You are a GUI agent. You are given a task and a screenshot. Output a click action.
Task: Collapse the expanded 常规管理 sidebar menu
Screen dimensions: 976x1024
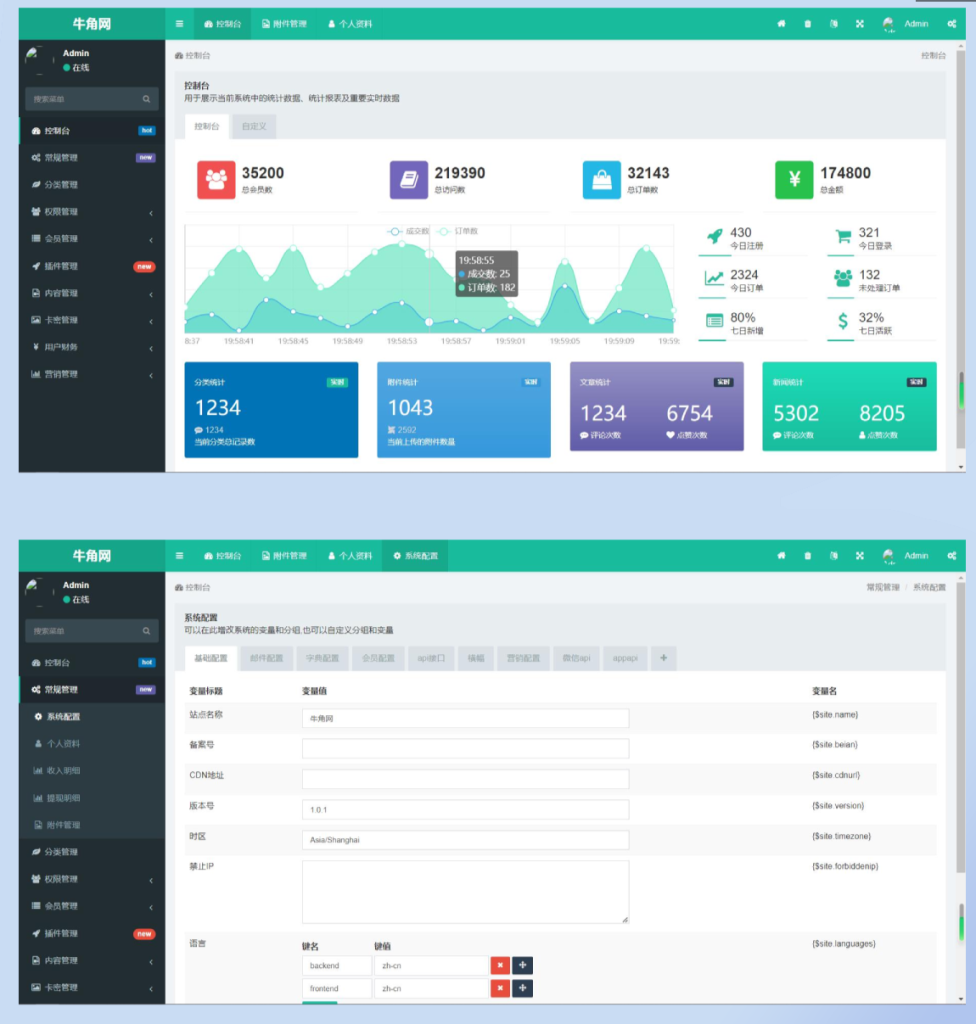click(x=91, y=689)
